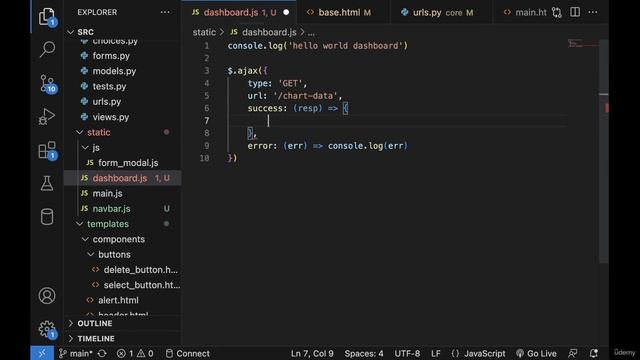
Task: Open editor more actions ellipsis
Action: pos(593,12)
